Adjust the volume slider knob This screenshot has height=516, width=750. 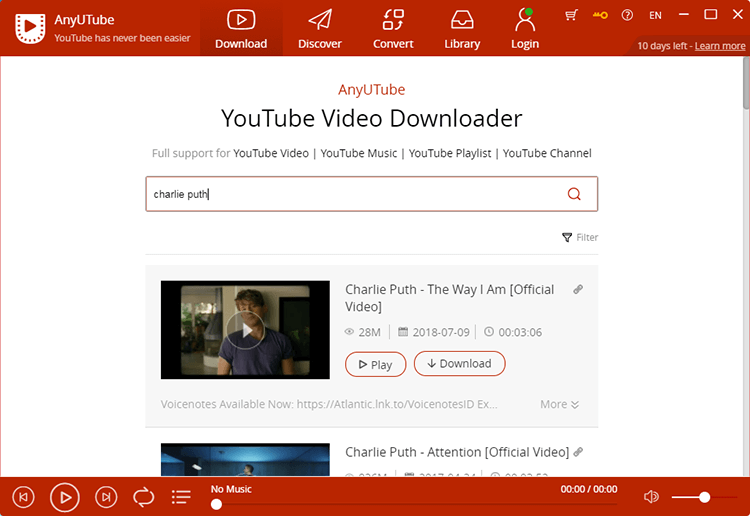704,497
